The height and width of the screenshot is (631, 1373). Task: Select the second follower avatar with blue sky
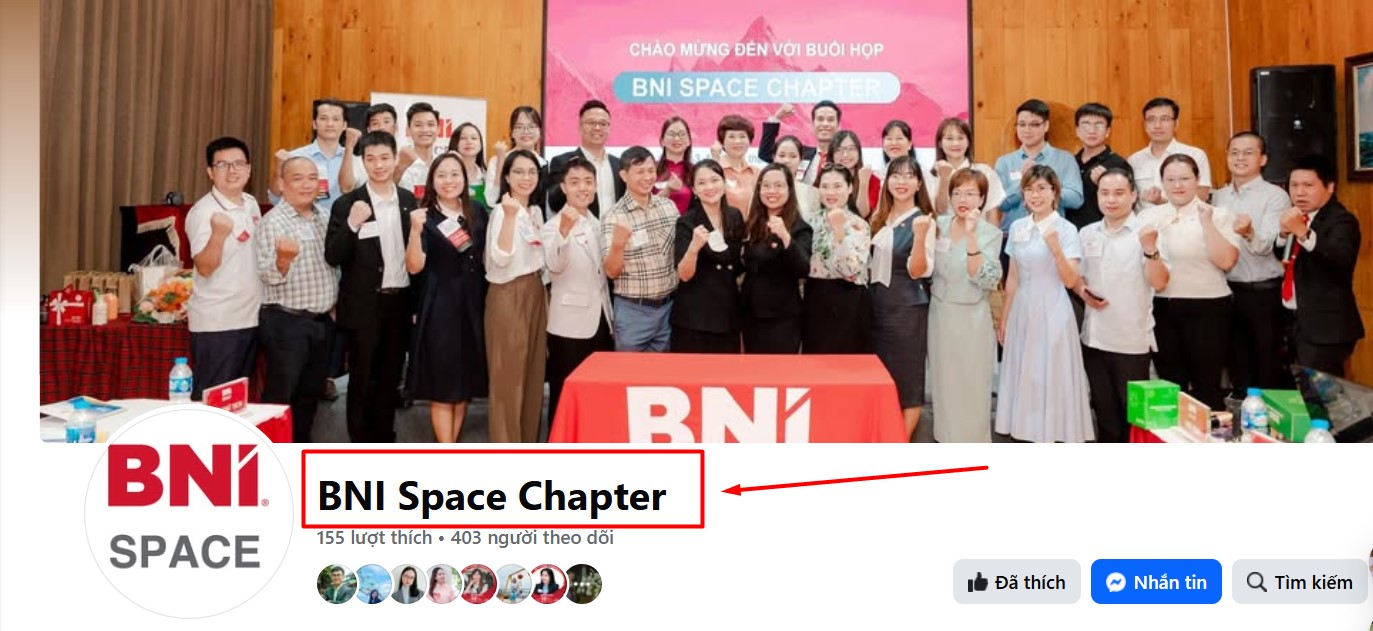tap(372, 584)
